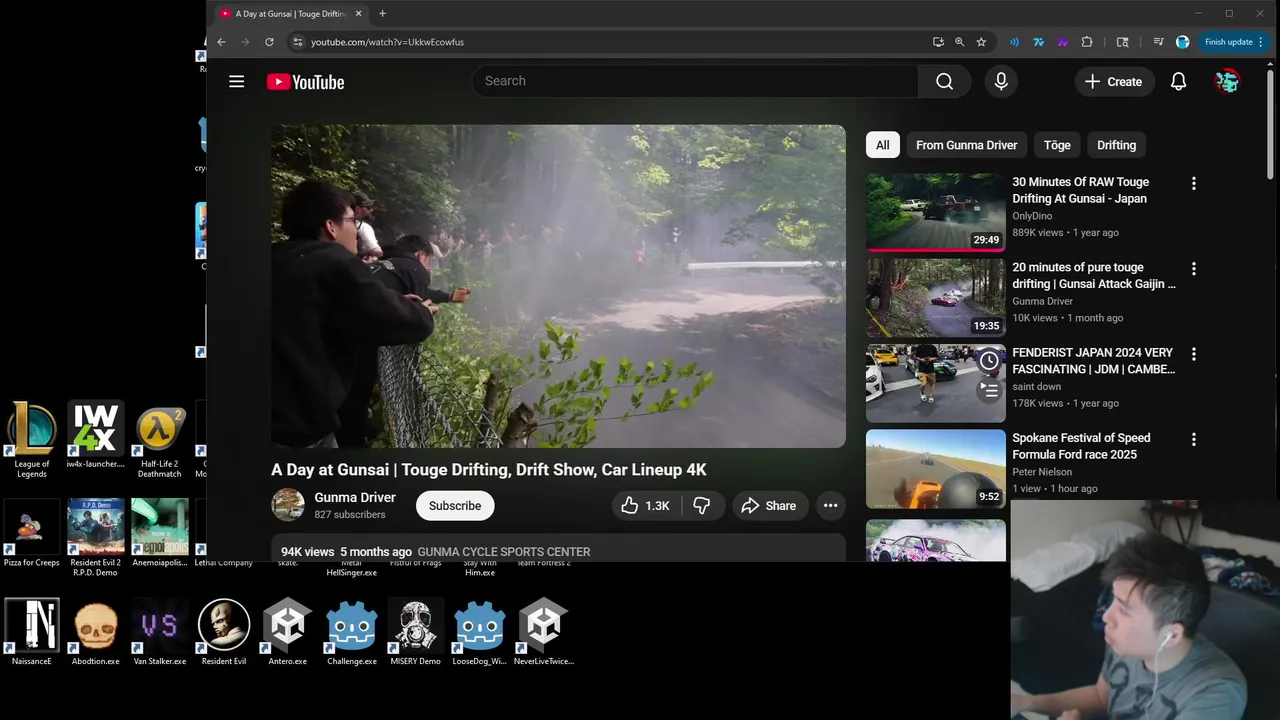Select the Abodtion.exe desktop shortcut

(96, 632)
